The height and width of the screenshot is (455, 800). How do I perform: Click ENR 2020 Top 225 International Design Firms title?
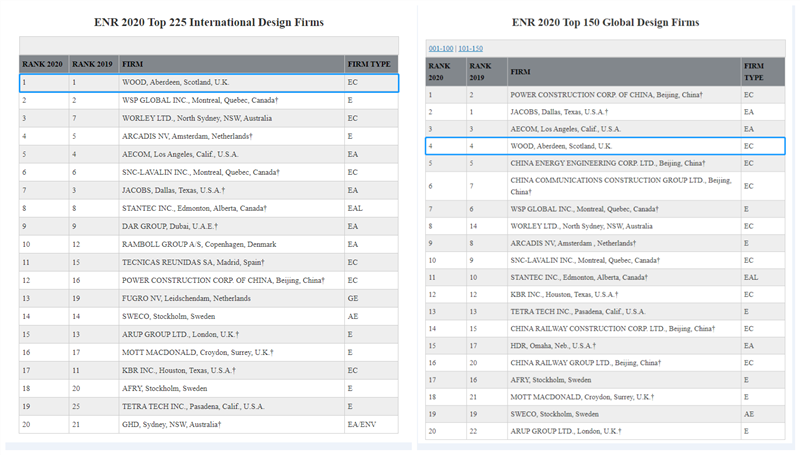click(x=209, y=22)
